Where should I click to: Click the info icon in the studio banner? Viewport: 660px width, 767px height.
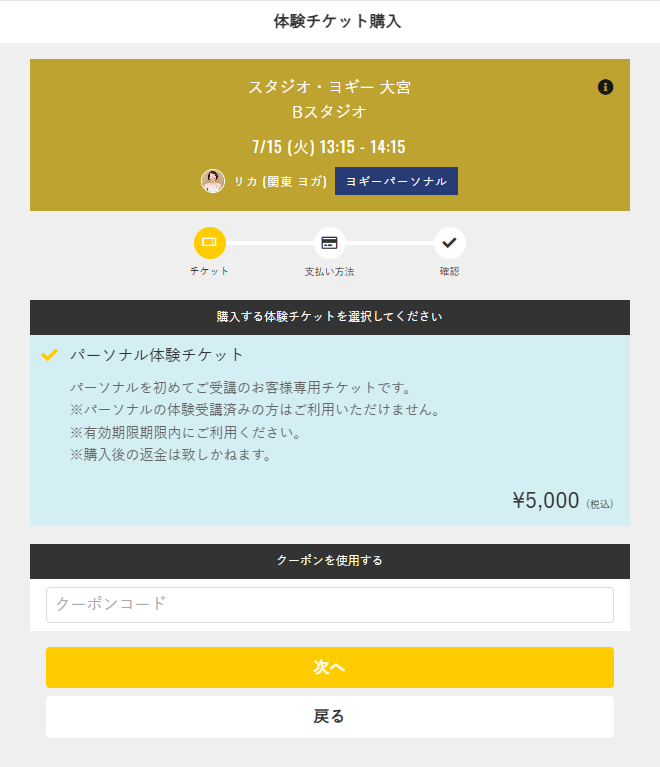(x=605, y=87)
